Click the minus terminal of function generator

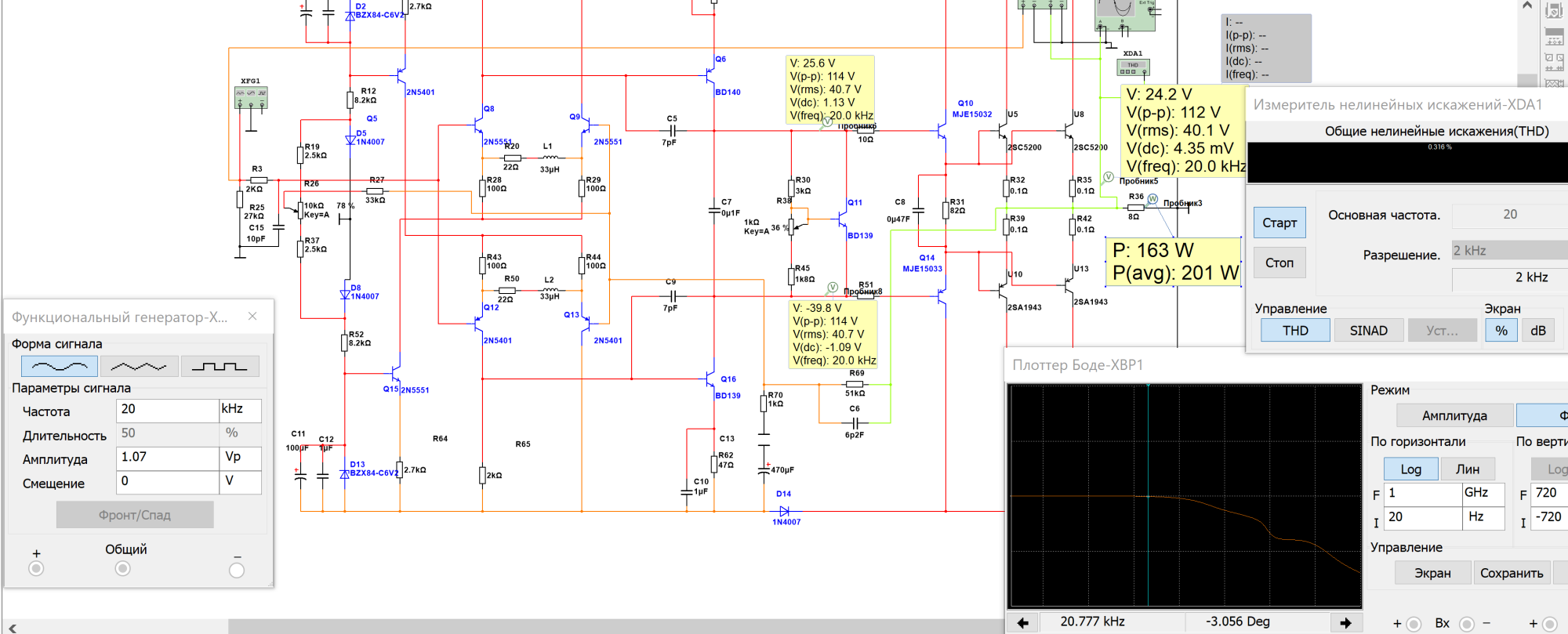coord(237,571)
